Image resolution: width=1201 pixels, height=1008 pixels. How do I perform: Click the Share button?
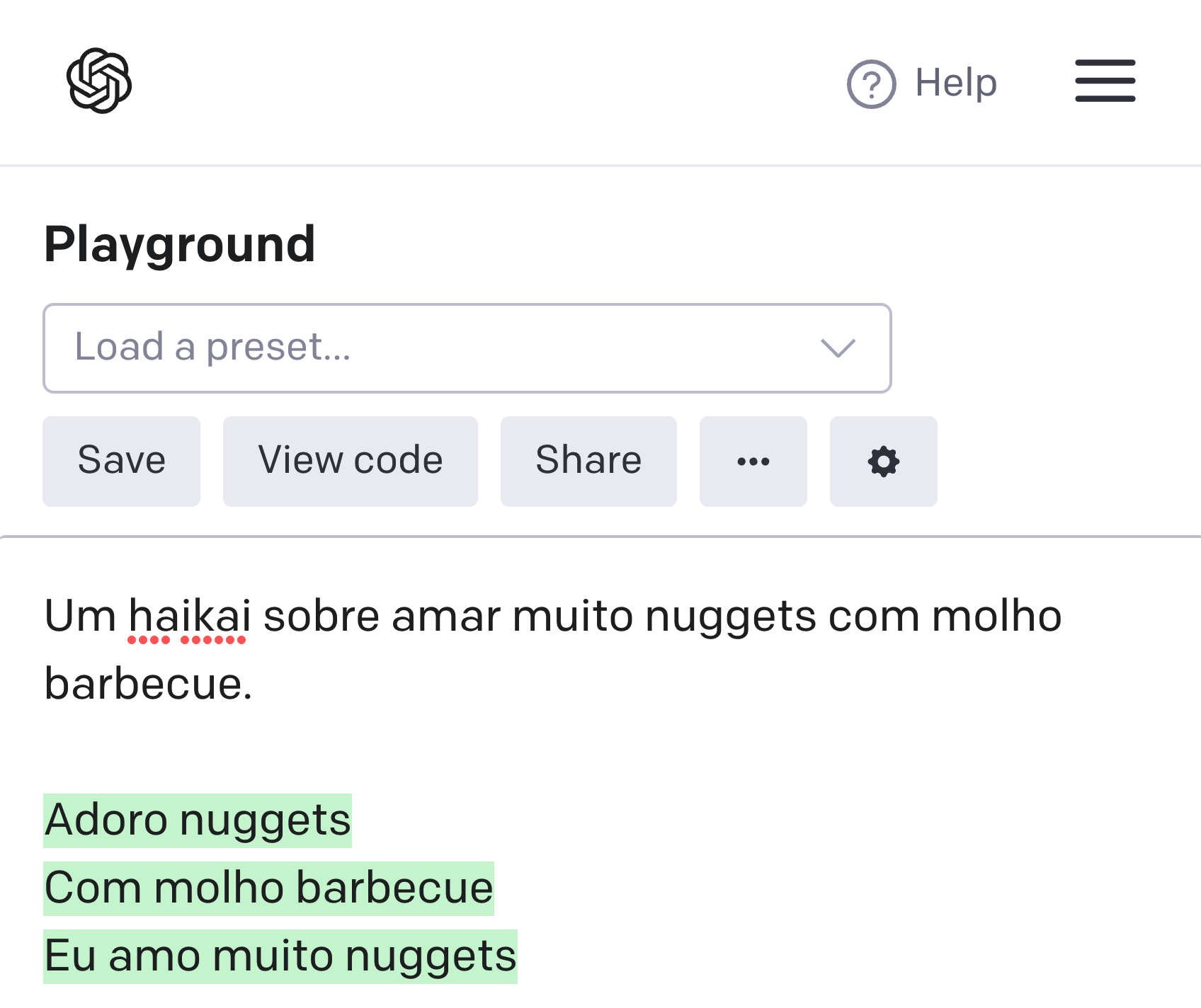pos(588,462)
